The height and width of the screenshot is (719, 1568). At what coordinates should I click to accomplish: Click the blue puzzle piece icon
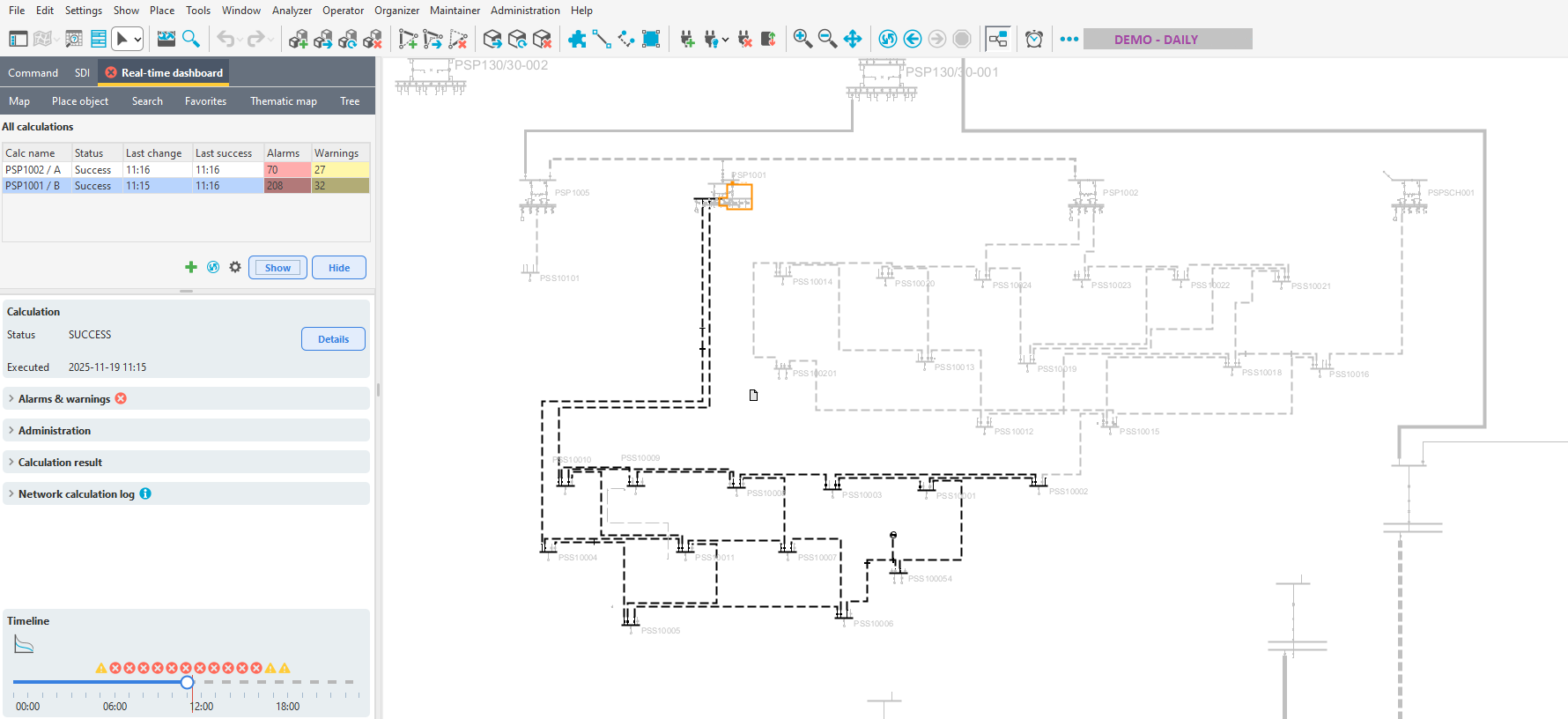tap(577, 39)
